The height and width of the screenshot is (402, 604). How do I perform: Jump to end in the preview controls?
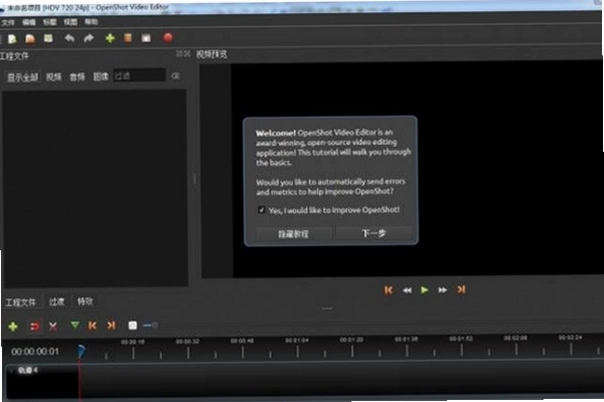[x=461, y=289]
